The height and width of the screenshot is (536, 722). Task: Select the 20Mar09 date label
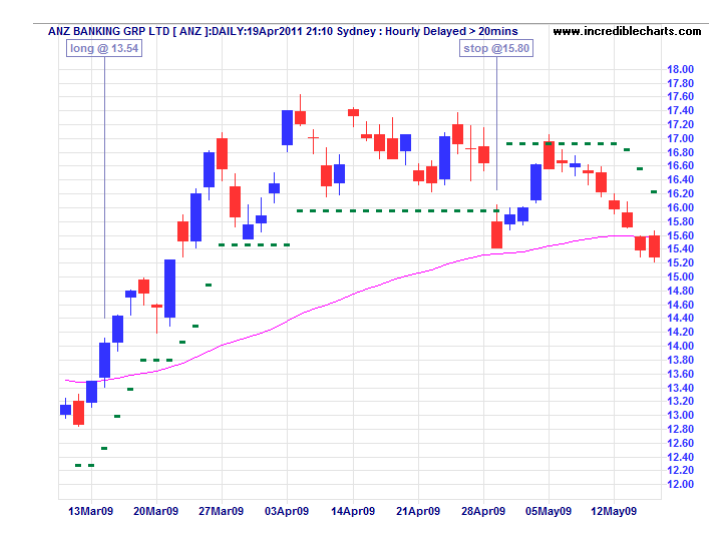coord(156,511)
